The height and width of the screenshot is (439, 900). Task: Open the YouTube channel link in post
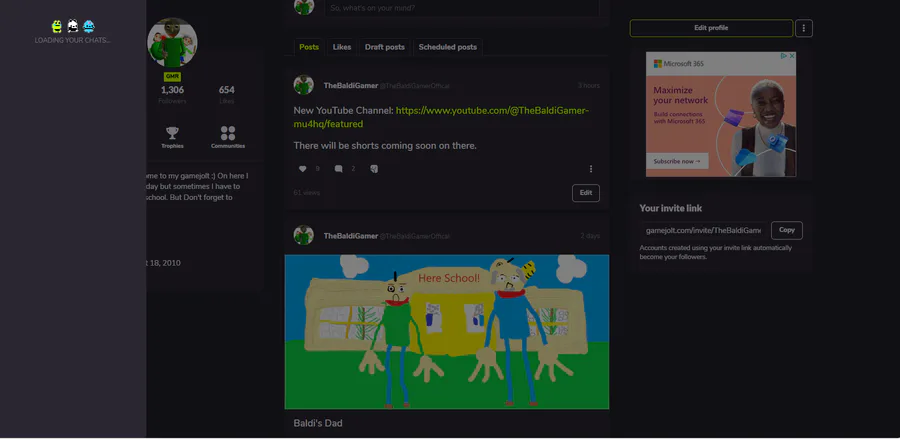click(x=441, y=117)
